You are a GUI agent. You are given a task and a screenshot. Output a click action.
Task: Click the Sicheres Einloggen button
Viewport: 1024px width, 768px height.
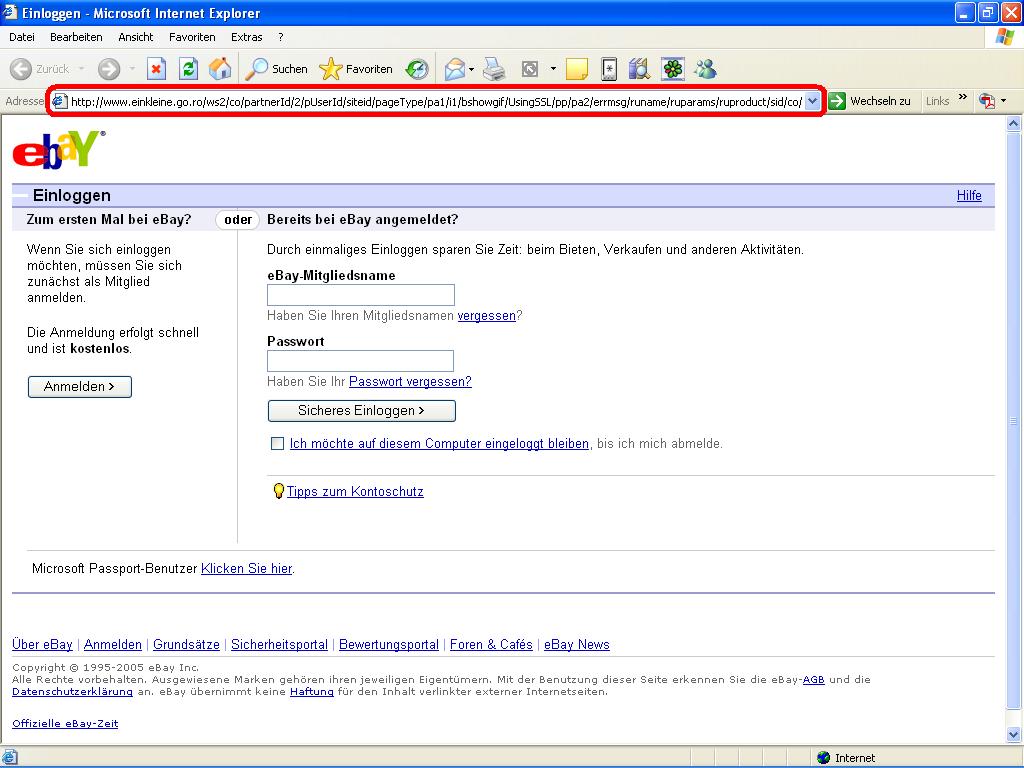tap(362, 411)
